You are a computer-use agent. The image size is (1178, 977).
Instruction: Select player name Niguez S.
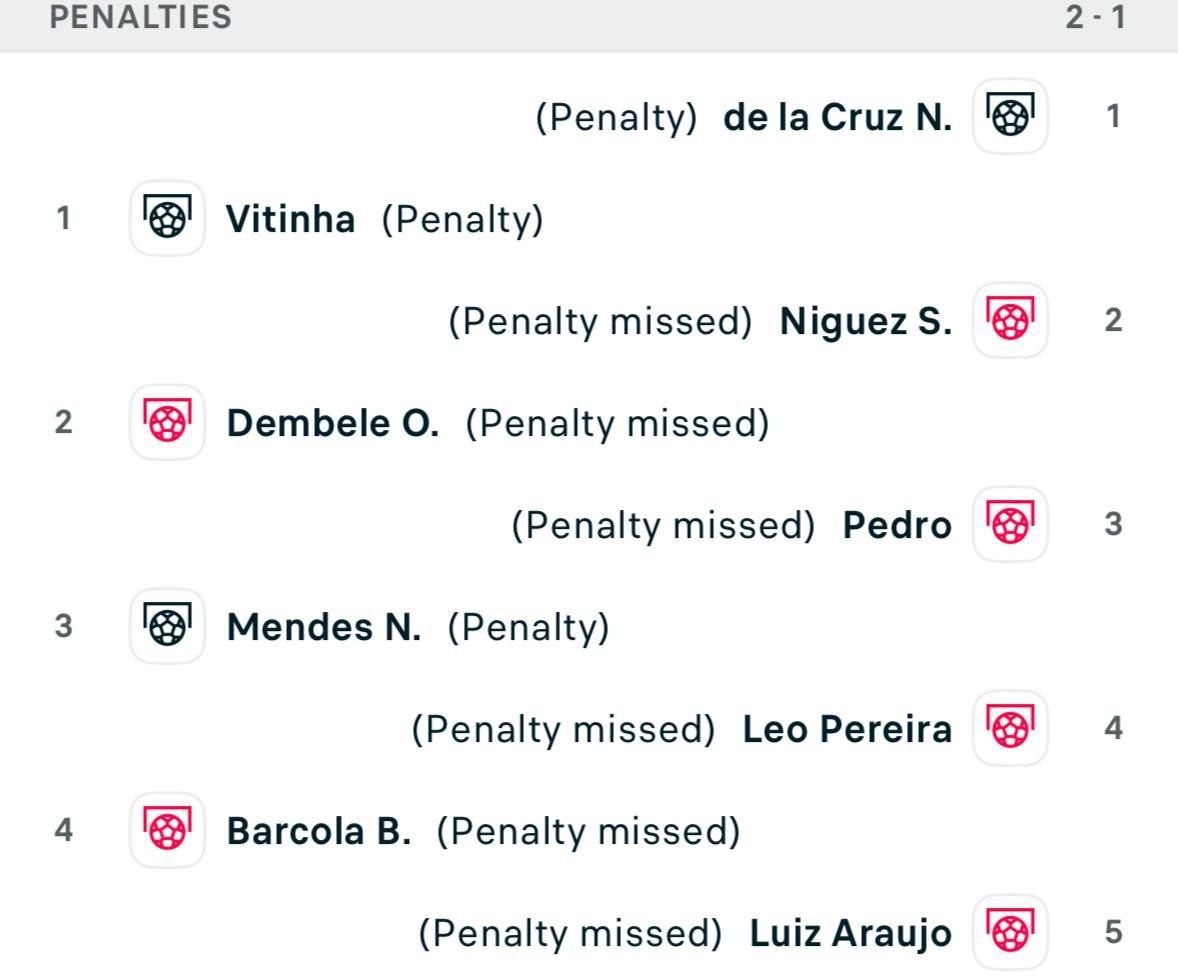pyautogui.click(x=865, y=321)
